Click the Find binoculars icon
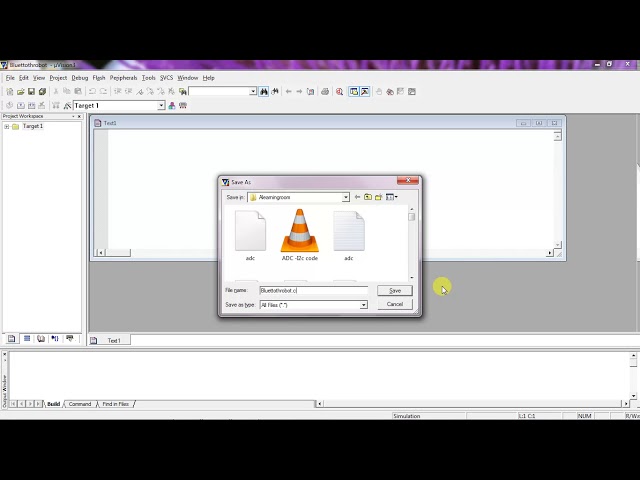The height and width of the screenshot is (480, 640). pyautogui.click(x=264, y=92)
